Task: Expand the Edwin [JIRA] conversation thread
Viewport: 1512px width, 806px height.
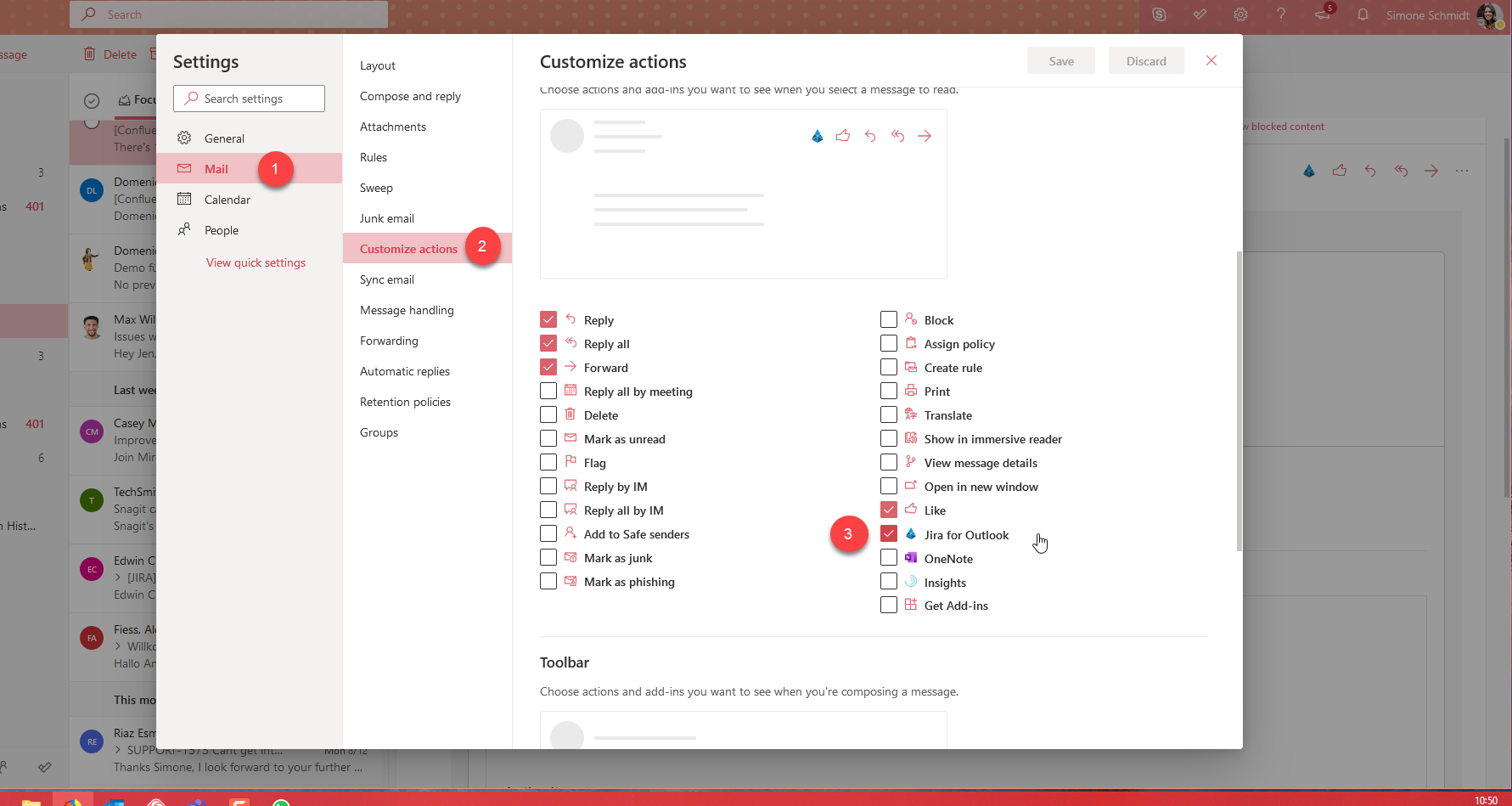Action: (x=119, y=578)
